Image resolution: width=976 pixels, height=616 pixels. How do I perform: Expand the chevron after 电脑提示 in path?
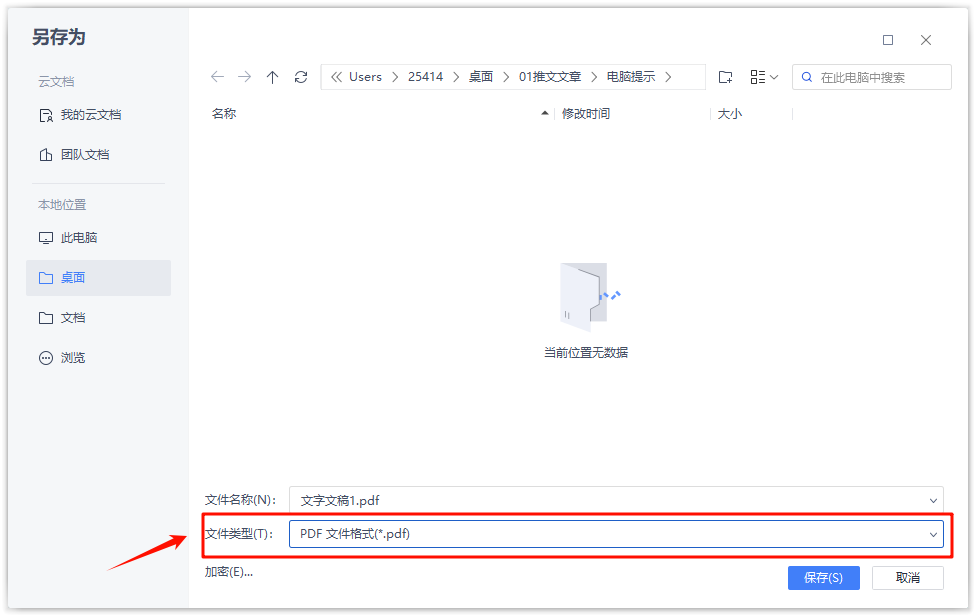668,77
